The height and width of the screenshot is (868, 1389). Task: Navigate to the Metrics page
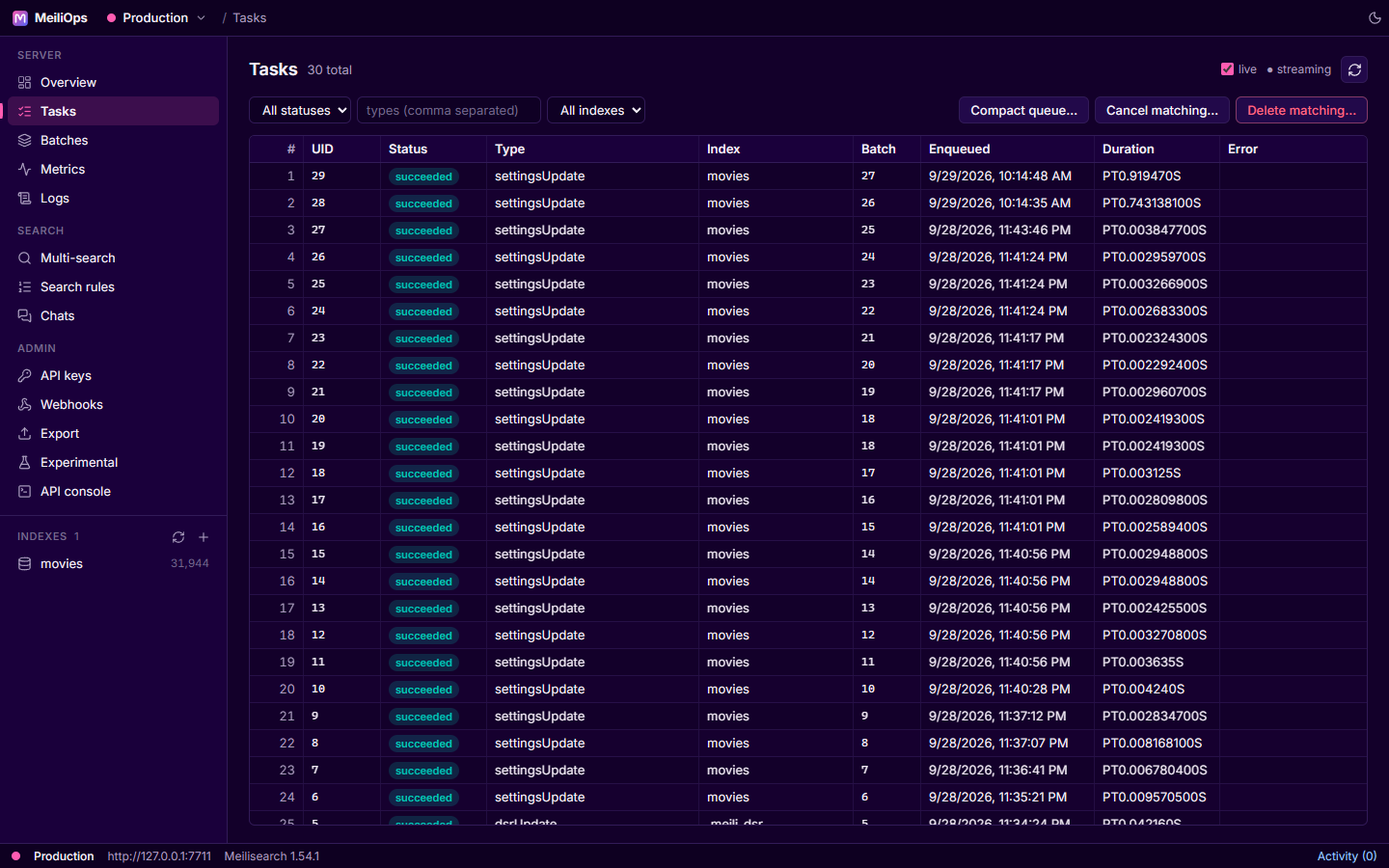click(x=114, y=170)
